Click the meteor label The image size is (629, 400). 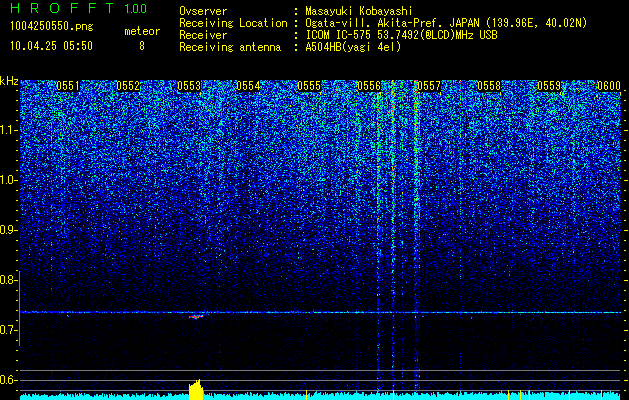tap(142, 31)
